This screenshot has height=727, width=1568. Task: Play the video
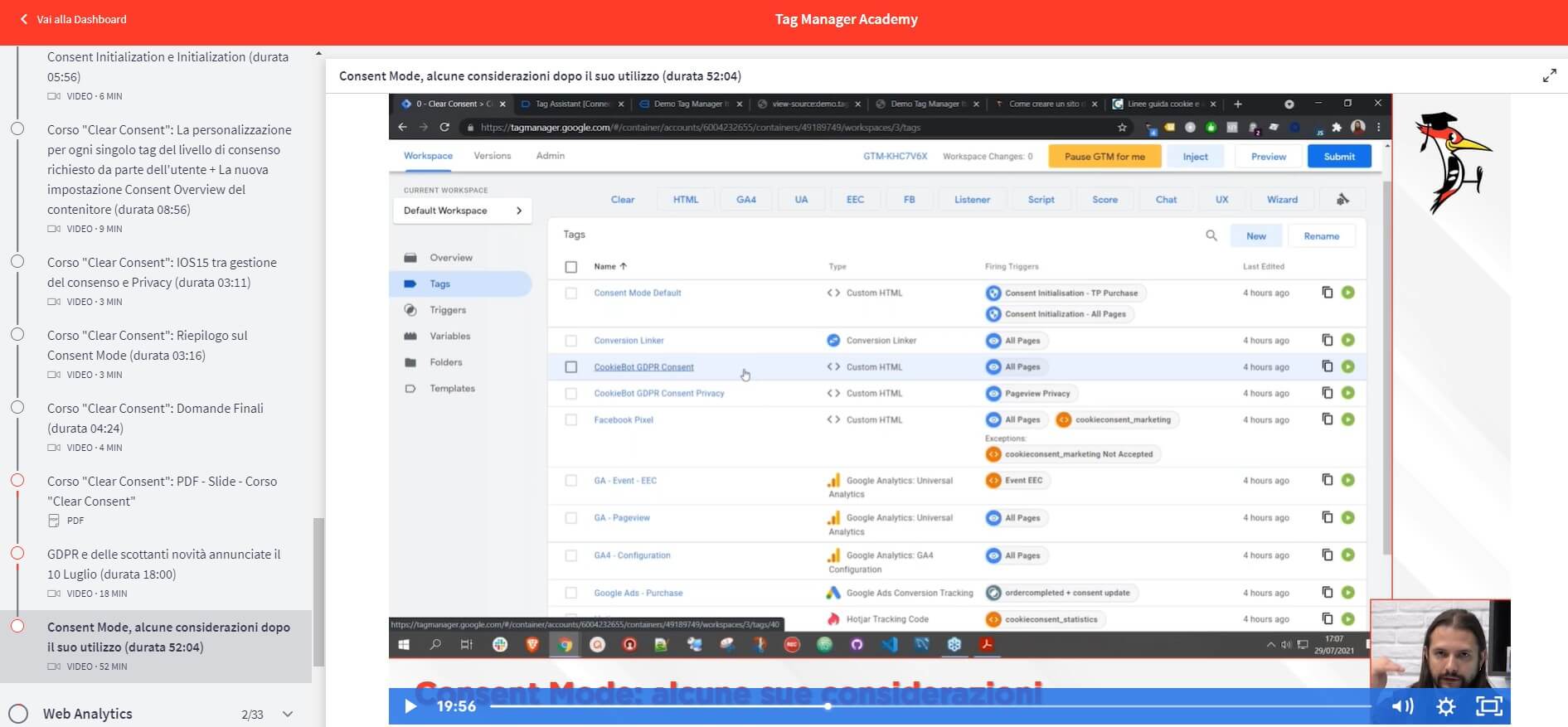coord(410,706)
